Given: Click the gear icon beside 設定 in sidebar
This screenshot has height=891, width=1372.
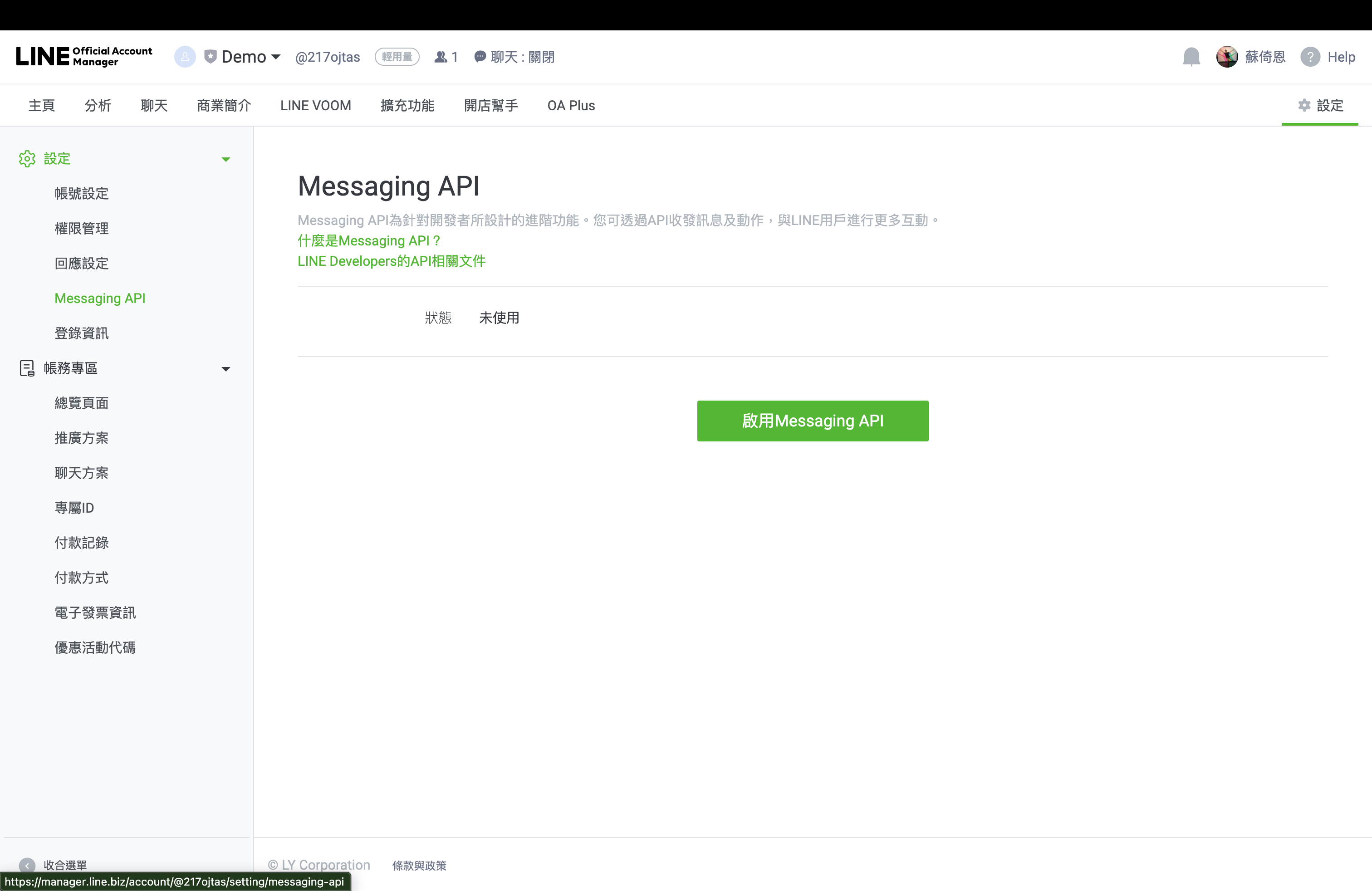Looking at the screenshot, I should (27, 159).
